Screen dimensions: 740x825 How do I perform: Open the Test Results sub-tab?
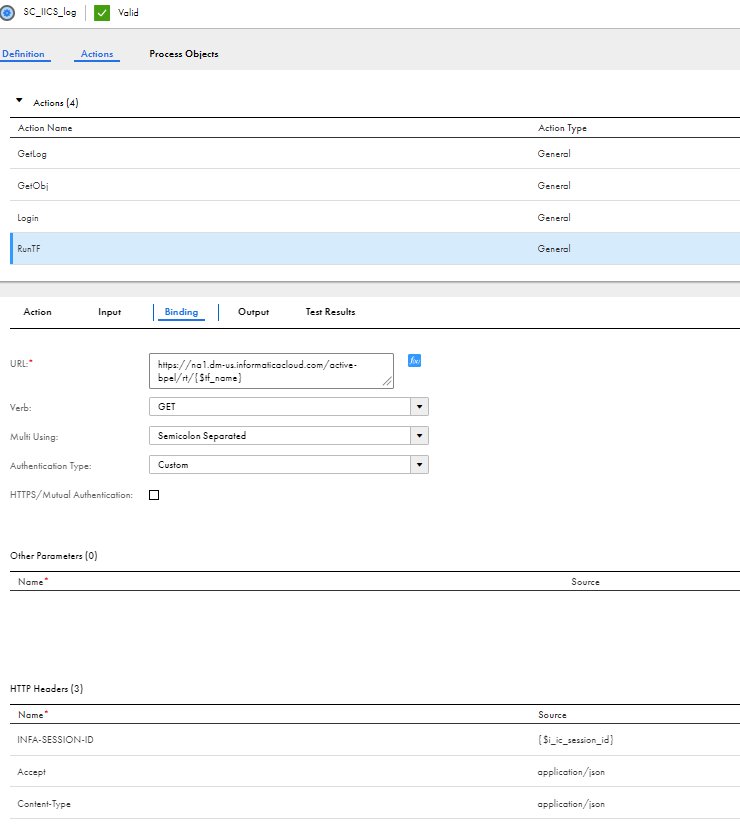[331, 311]
